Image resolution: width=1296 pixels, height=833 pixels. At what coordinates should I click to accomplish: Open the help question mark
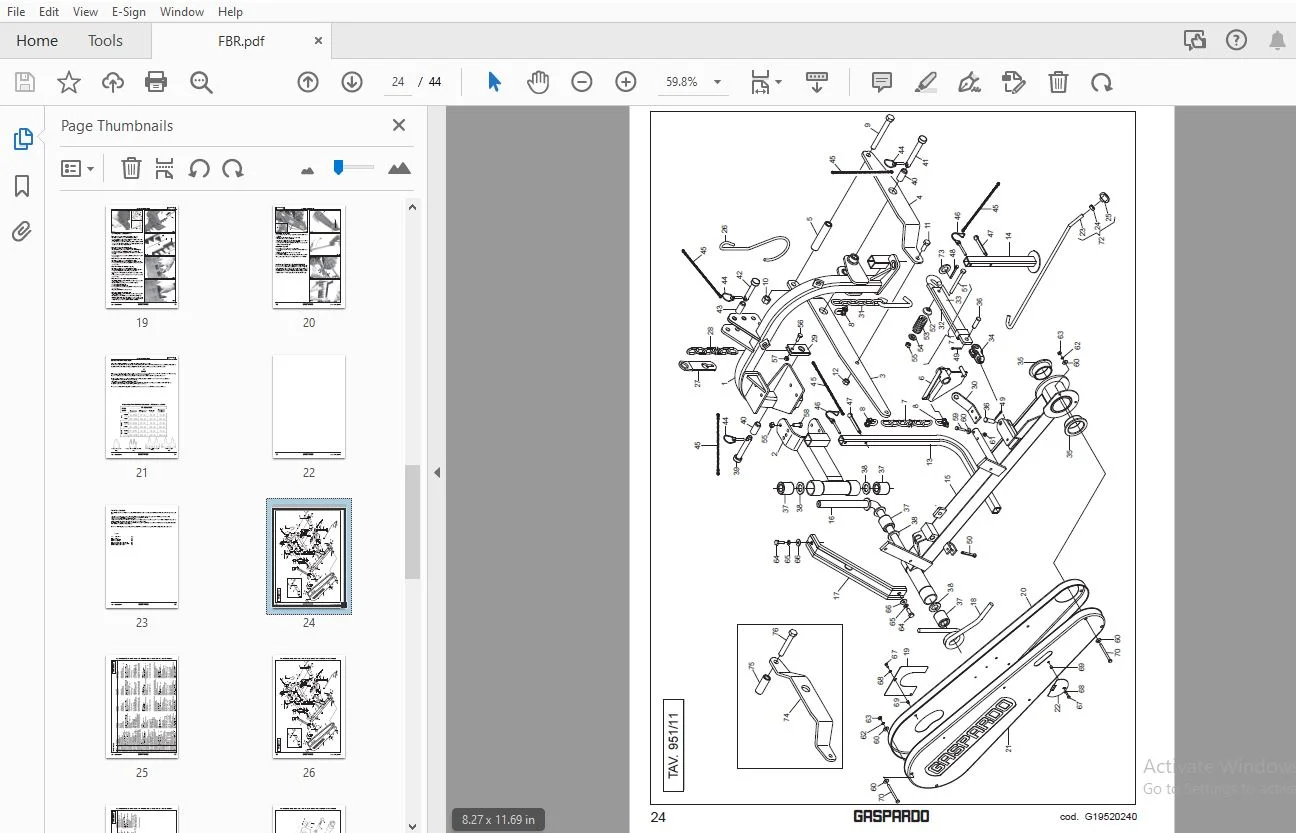point(1236,40)
